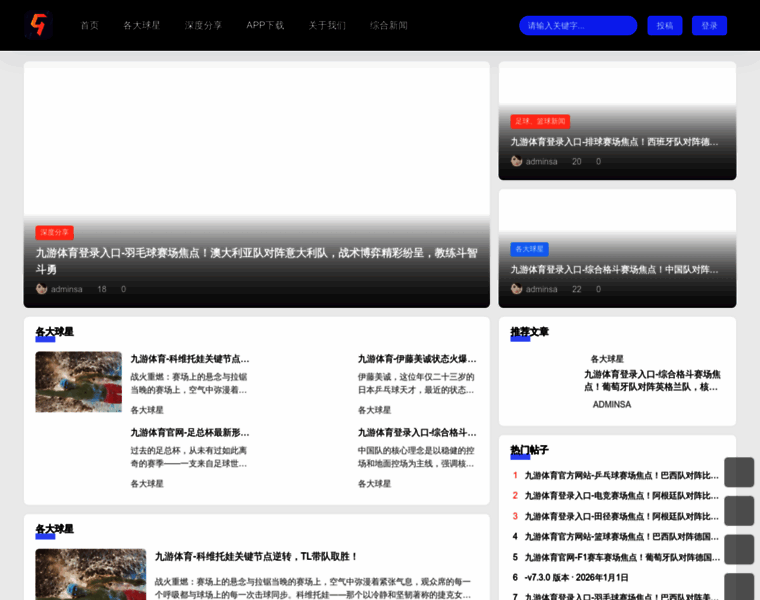Open the 九游体育官网-足总杯最新形… title
The image size is (760, 600).
(190, 433)
